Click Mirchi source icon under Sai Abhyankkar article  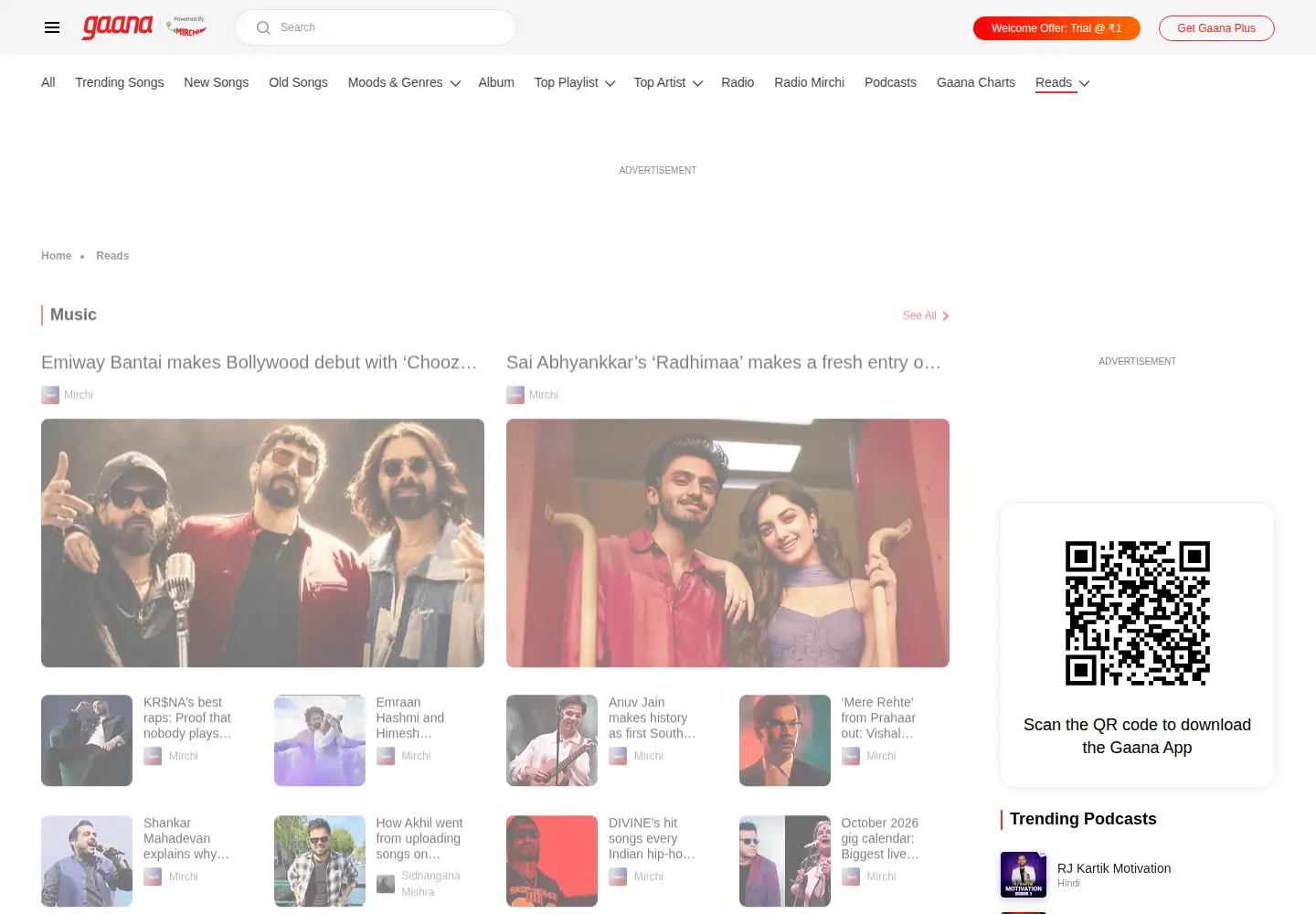[515, 395]
